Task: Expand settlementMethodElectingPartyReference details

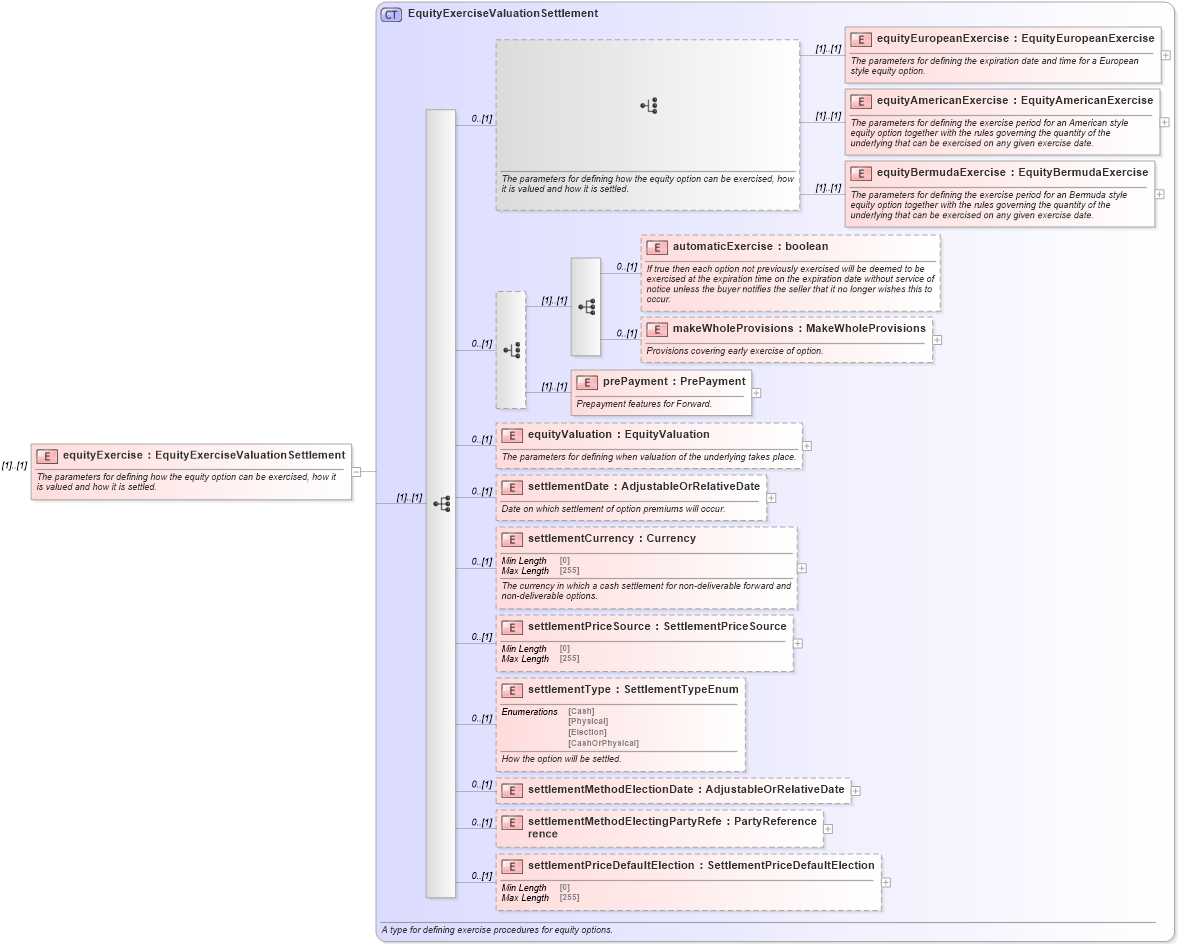Action: (826, 829)
